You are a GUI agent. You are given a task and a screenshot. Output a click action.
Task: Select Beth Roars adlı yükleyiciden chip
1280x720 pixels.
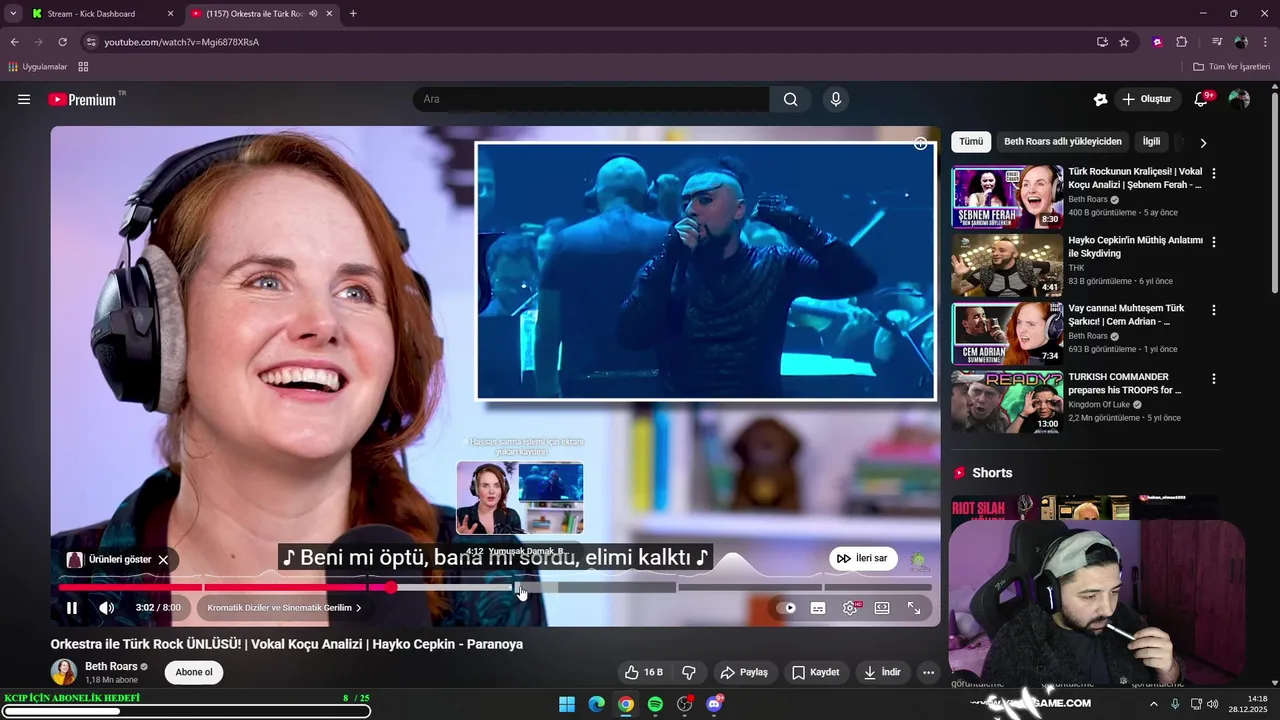[1063, 142]
